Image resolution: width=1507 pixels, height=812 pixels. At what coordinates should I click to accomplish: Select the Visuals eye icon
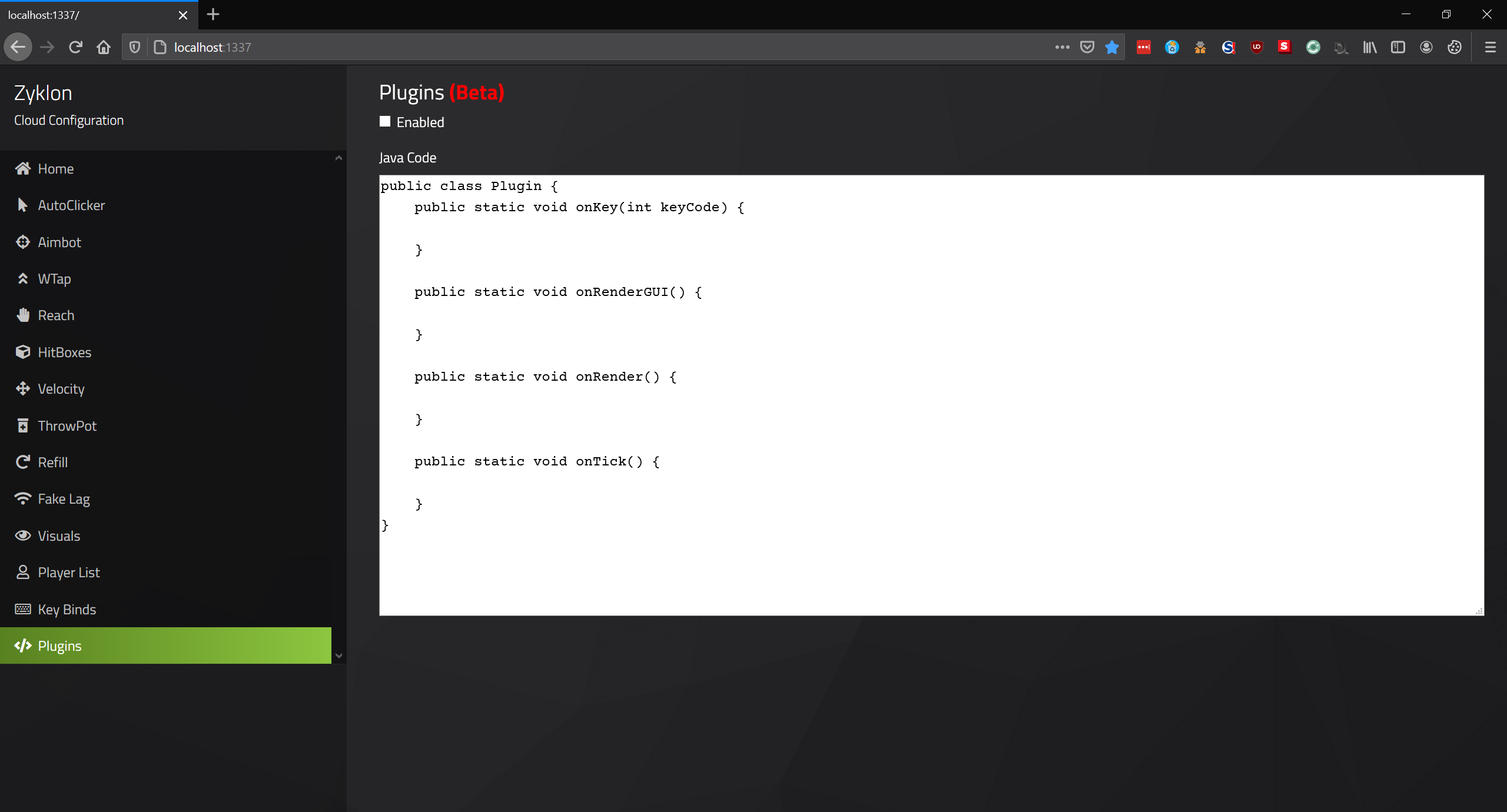22,535
